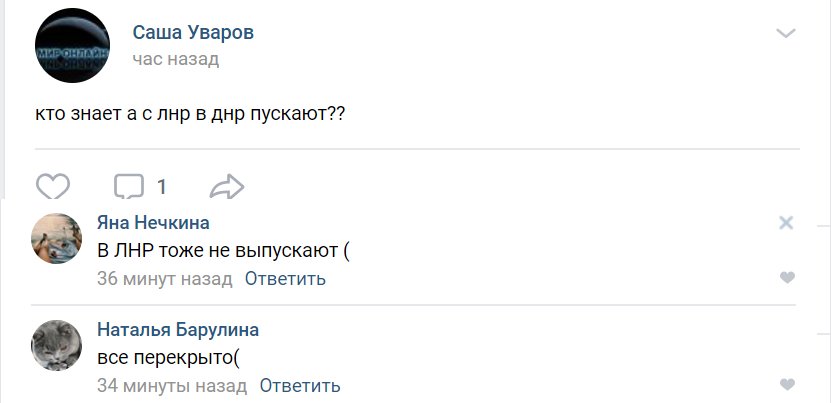
Task: Like Саша Уваров's post with heart icon
Action: coord(53,186)
